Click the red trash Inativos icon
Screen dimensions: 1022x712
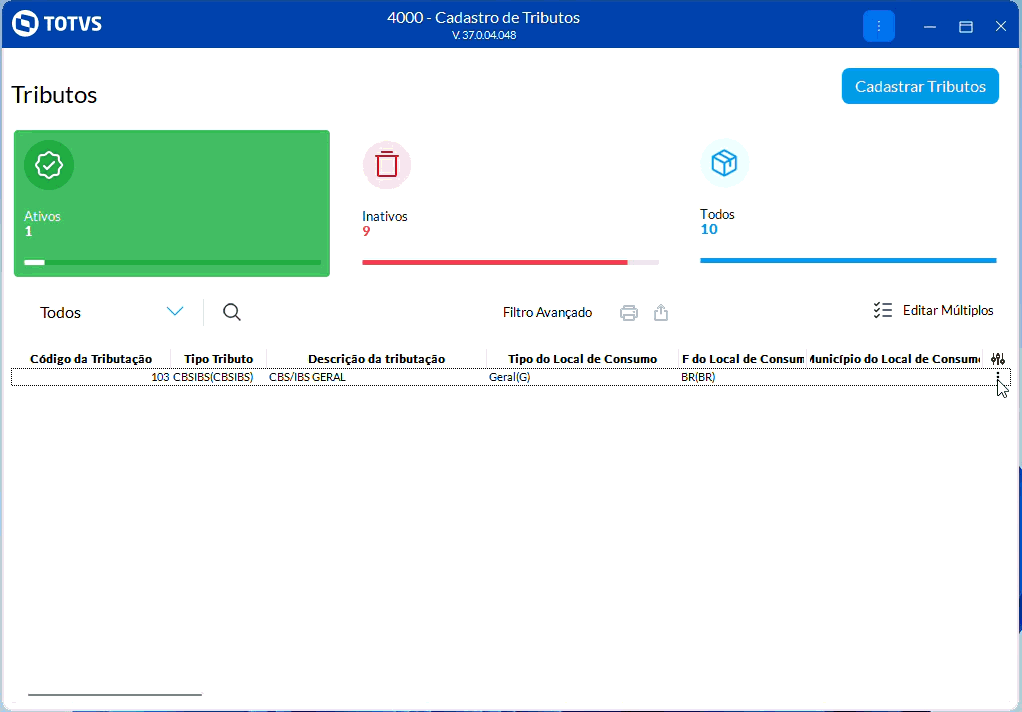coord(387,164)
